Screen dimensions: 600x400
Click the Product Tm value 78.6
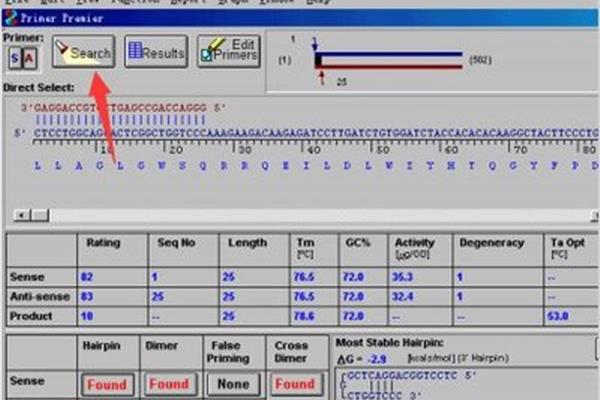[304, 316]
